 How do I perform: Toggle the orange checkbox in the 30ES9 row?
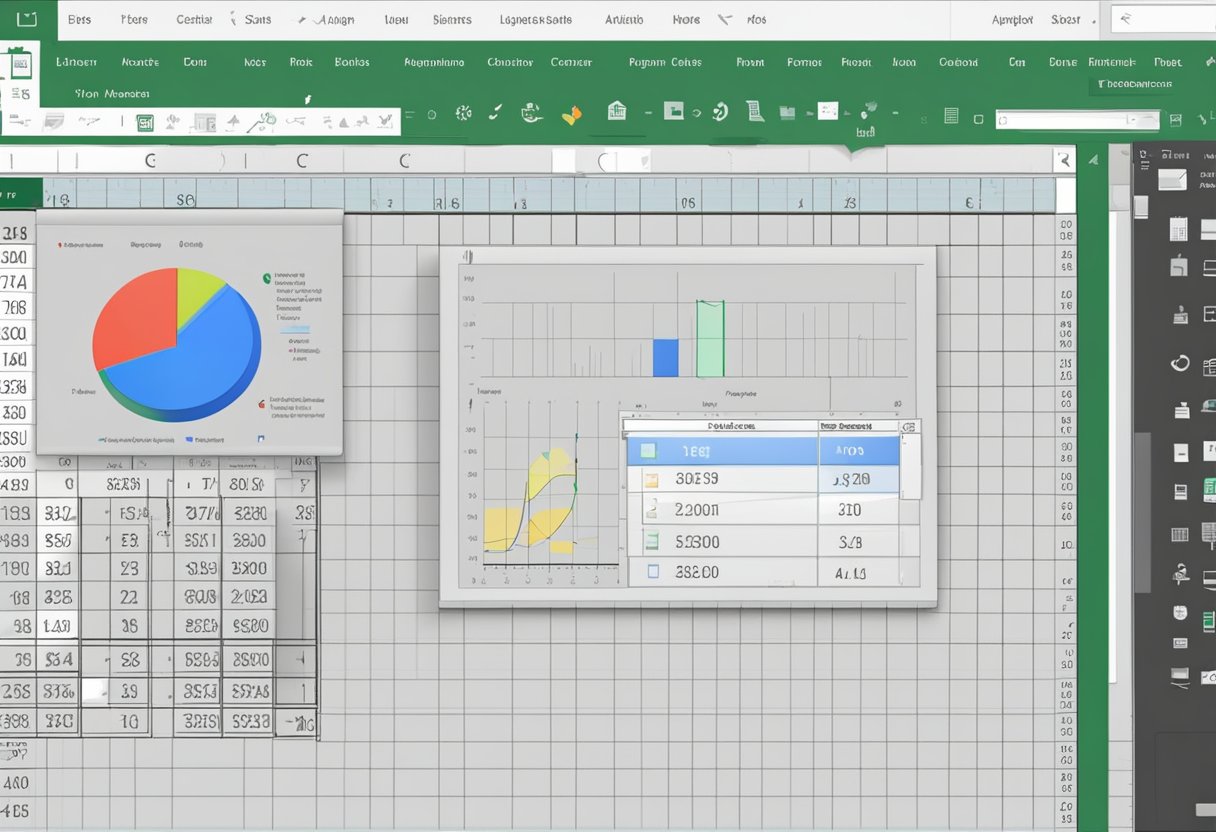click(x=651, y=480)
